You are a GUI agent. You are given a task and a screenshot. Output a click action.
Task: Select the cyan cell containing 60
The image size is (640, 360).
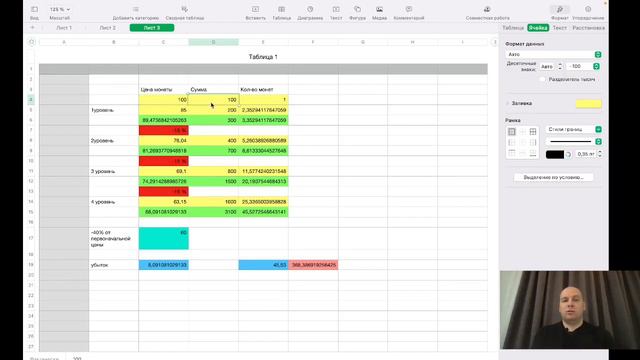coord(163,238)
